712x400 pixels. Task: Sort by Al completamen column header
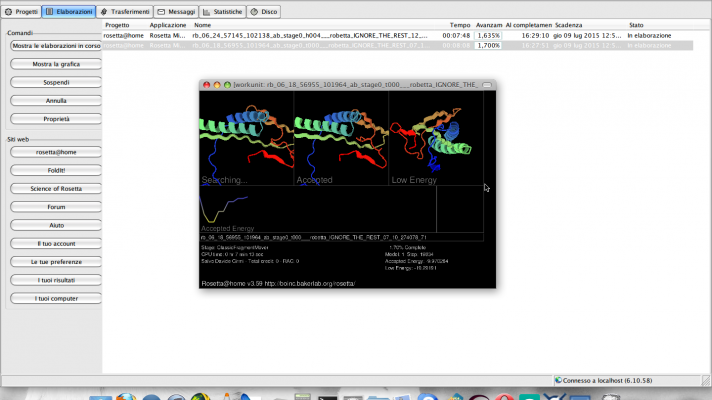(529, 25)
